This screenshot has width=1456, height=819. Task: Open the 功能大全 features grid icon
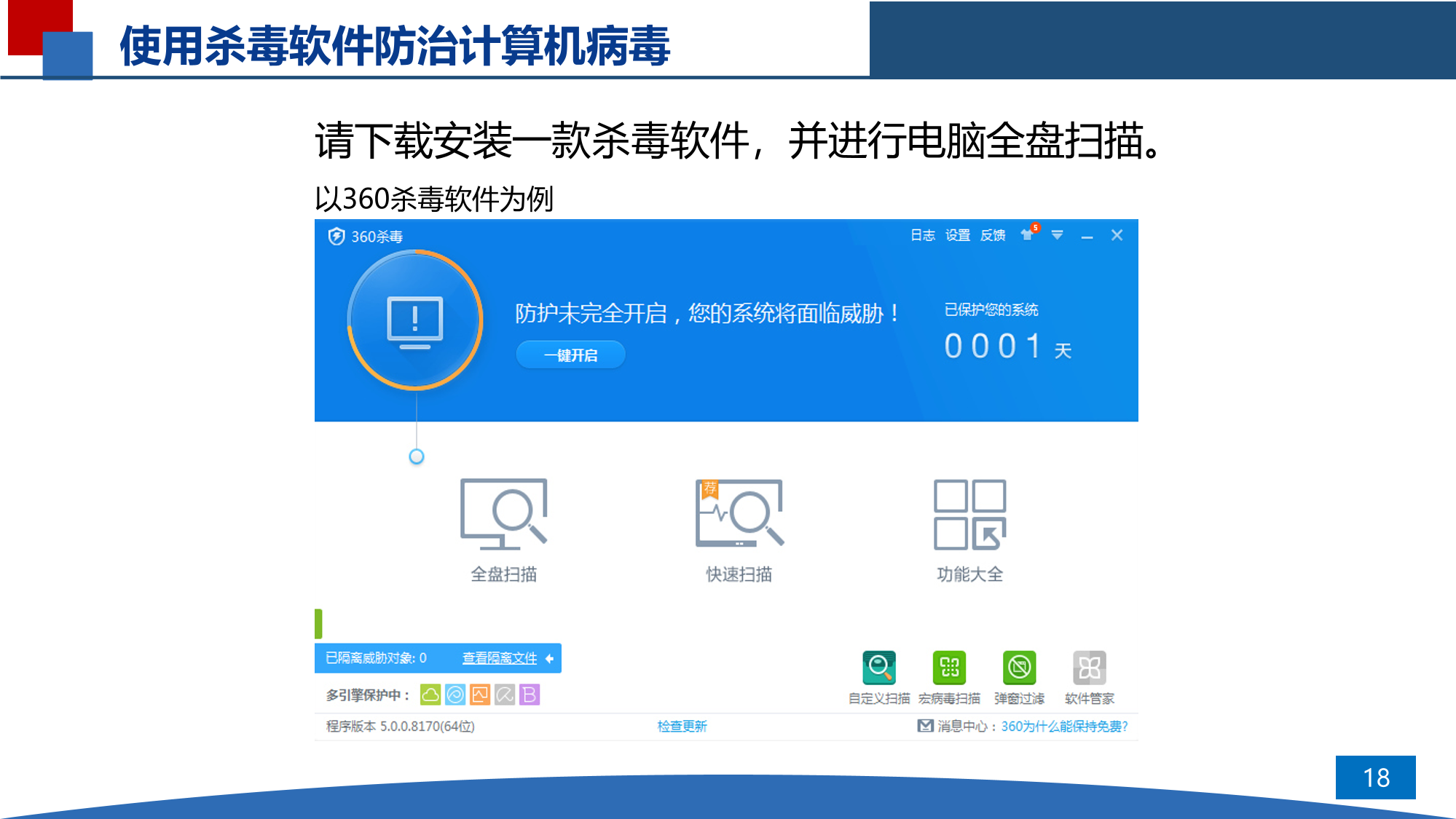[x=969, y=514]
